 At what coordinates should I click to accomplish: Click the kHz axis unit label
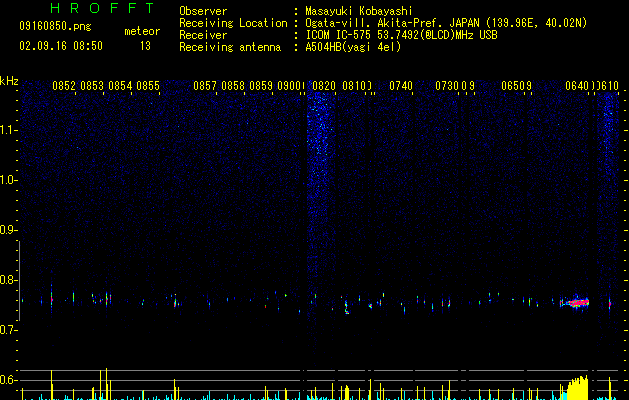[9, 81]
